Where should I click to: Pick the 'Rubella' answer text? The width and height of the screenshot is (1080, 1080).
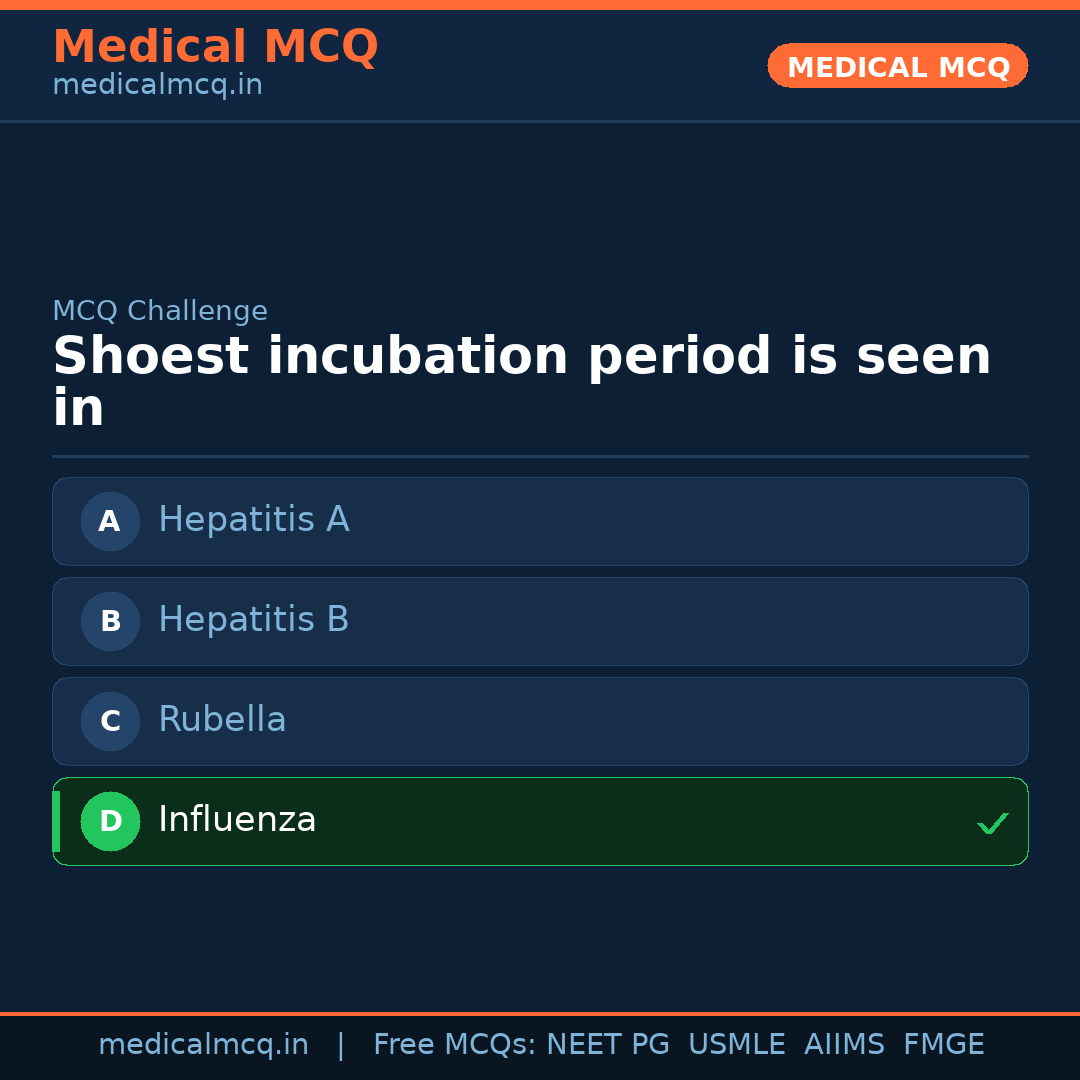coord(222,720)
